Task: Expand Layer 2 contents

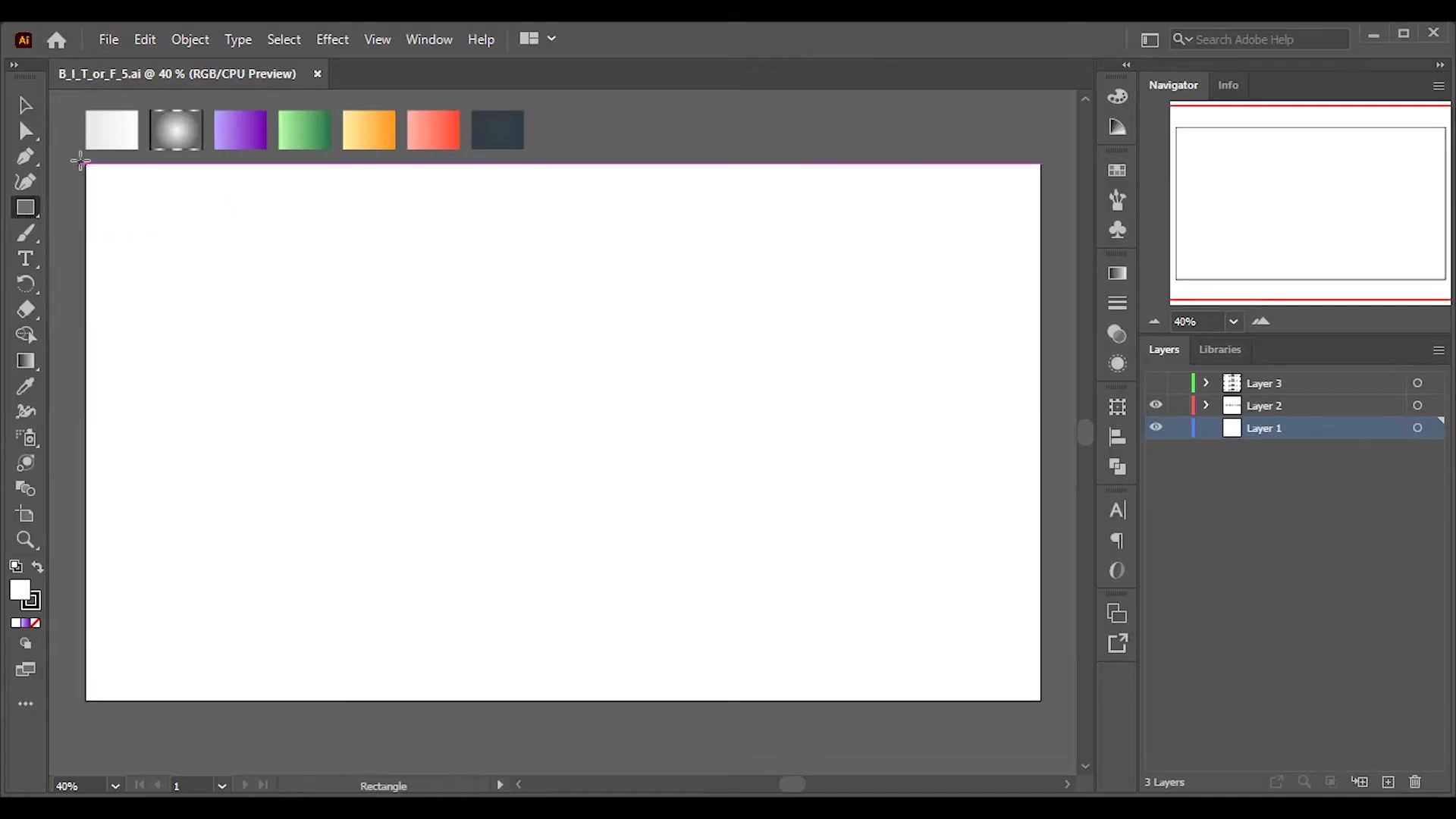Action: 1206,405
